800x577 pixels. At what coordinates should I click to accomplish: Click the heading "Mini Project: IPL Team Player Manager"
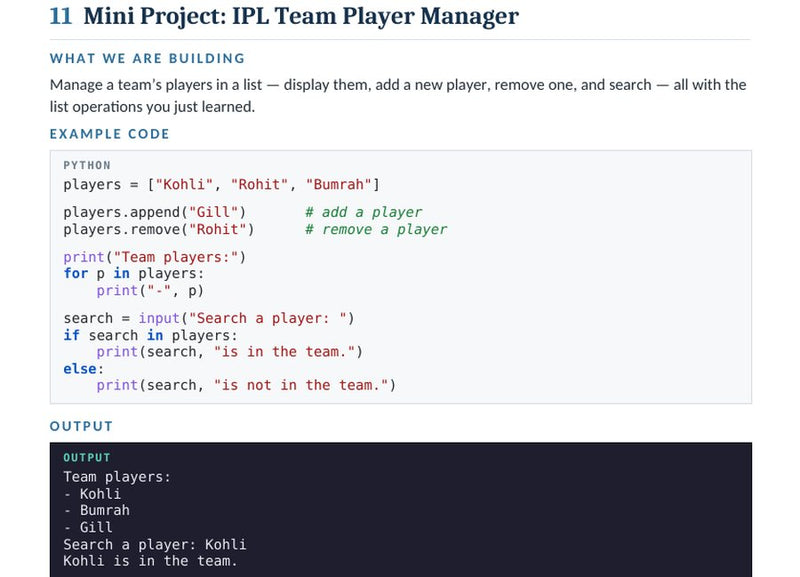[x=301, y=16]
